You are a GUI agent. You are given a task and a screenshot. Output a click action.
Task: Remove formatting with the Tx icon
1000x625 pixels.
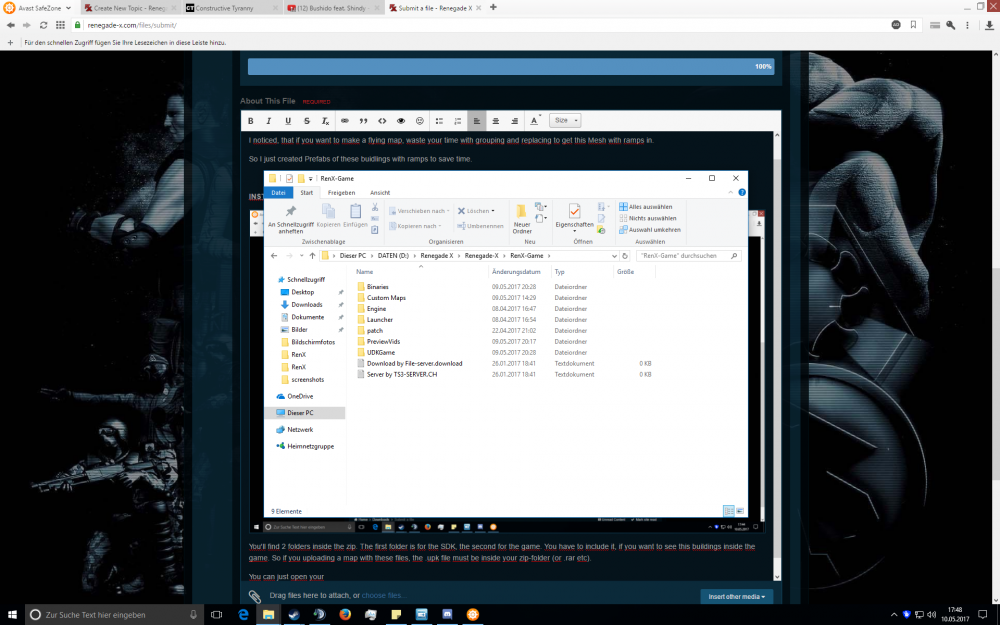(x=325, y=121)
